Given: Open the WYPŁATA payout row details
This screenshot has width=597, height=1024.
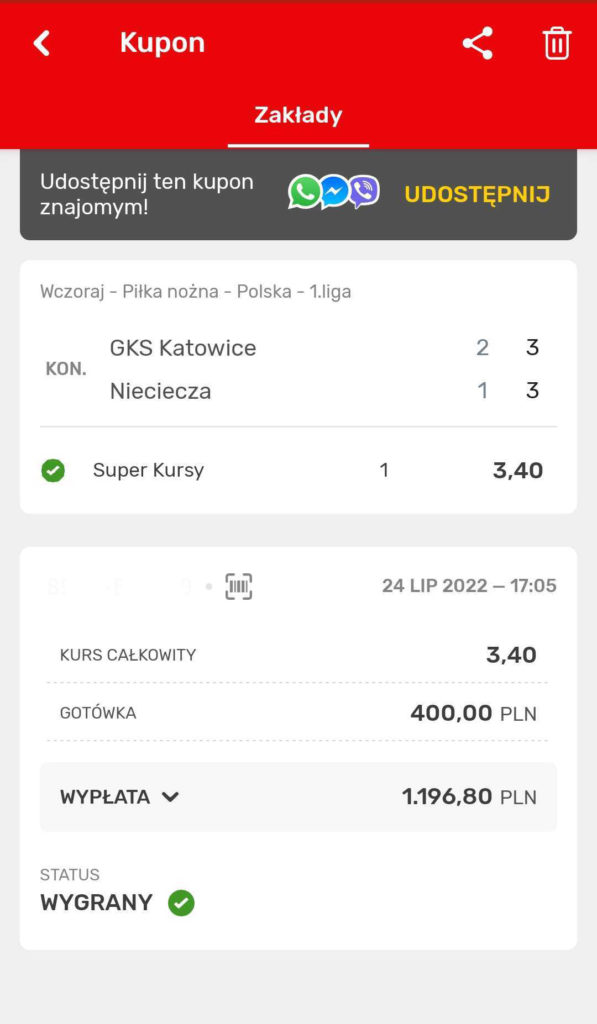Looking at the screenshot, I should coord(298,797).
